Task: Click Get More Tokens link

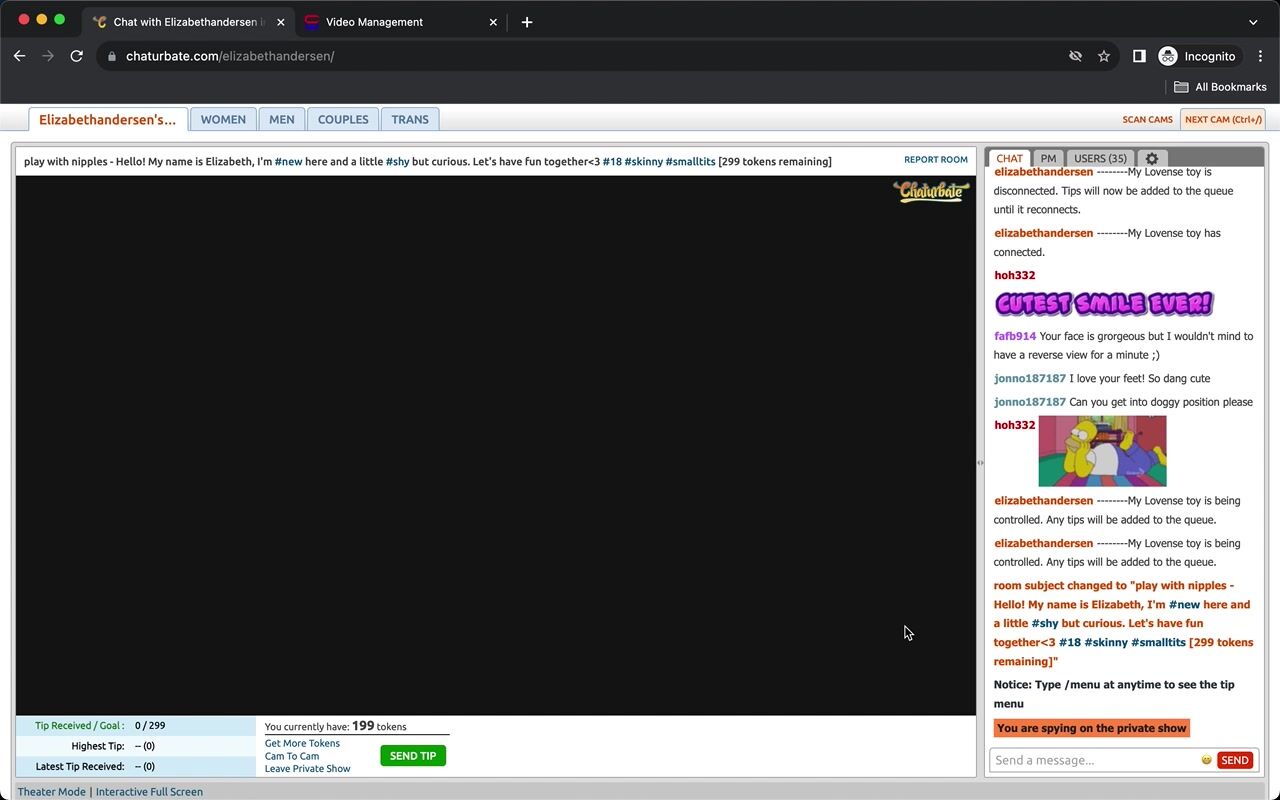Action: click(302, 743)
